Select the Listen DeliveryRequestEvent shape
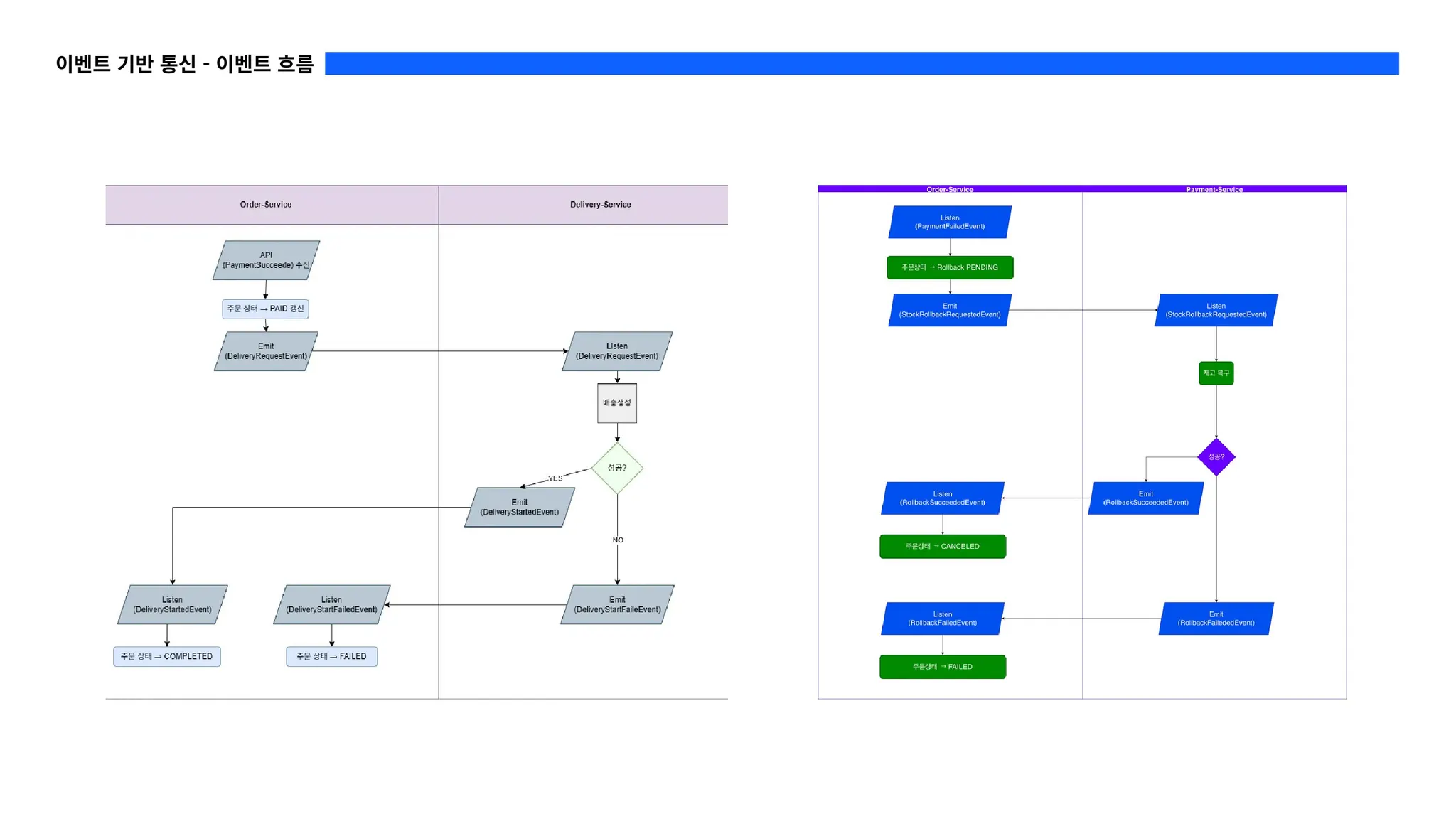The image size is (1456, 819). 616,351
